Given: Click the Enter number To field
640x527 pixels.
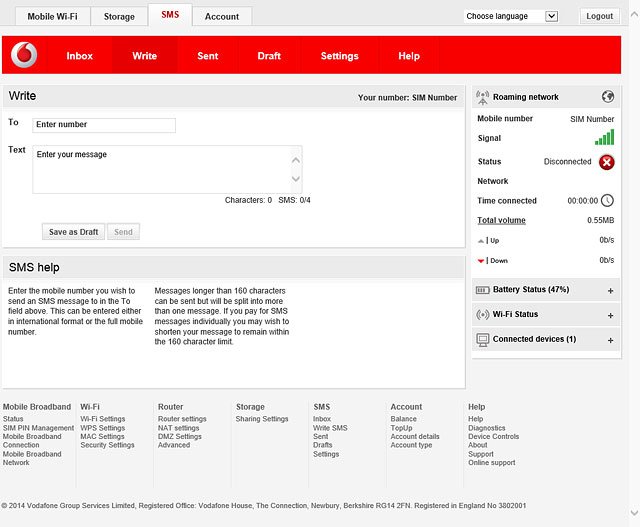Looking at the screenshot, I should (x=104, y=125).
